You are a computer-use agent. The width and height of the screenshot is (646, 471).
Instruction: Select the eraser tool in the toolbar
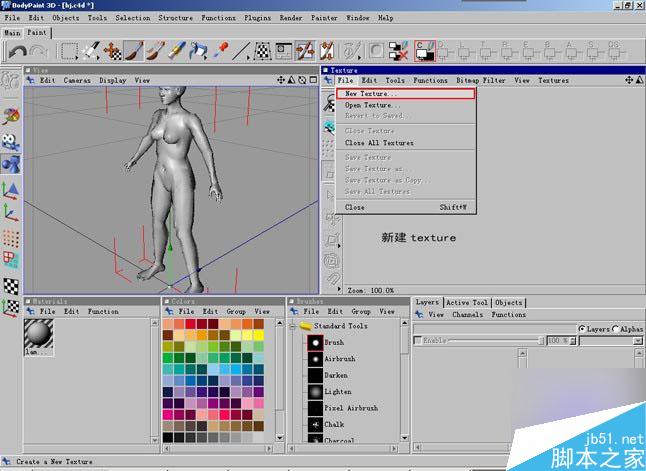(x=177, y=51)
